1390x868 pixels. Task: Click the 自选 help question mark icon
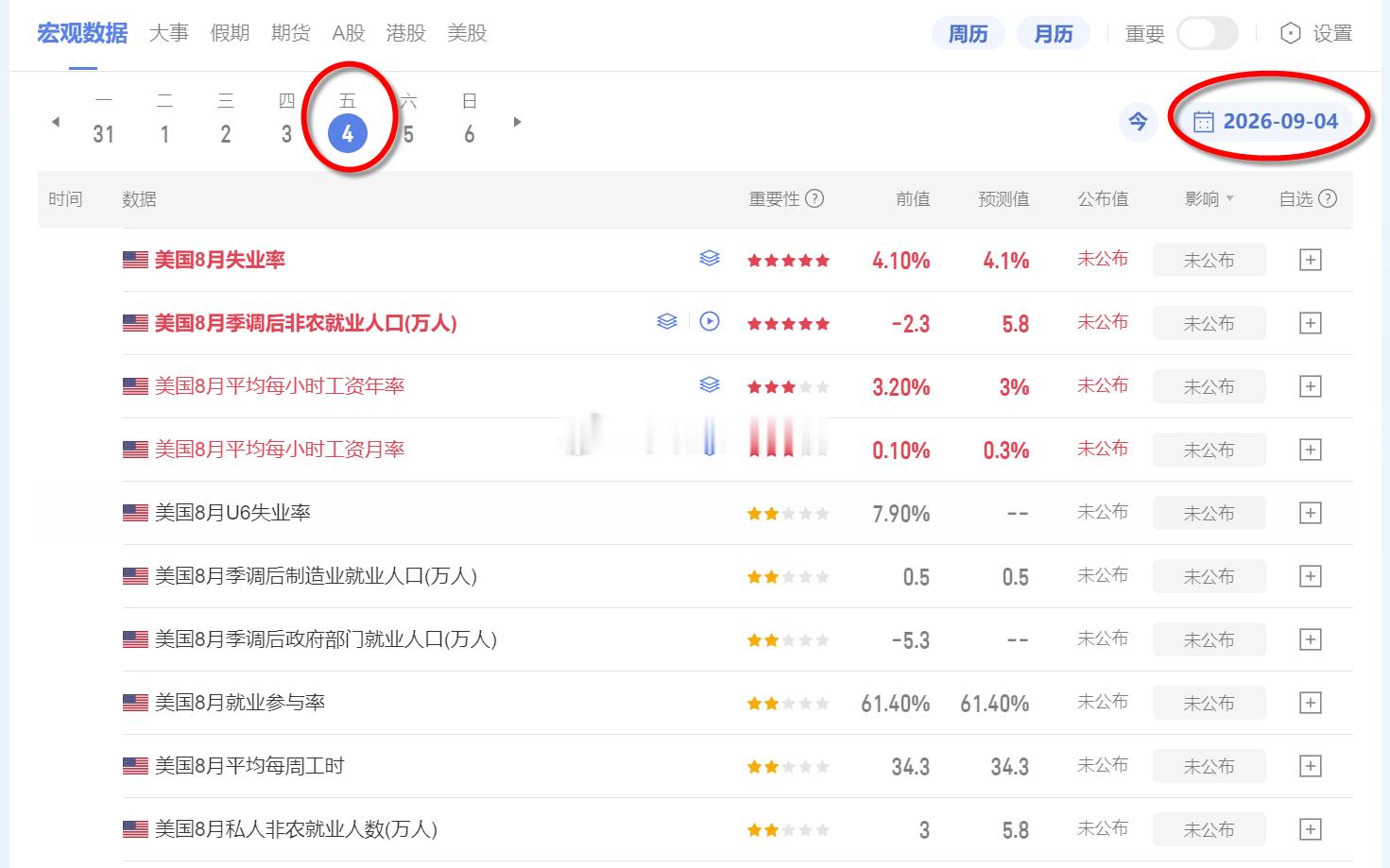click(x=1328, y=198)
